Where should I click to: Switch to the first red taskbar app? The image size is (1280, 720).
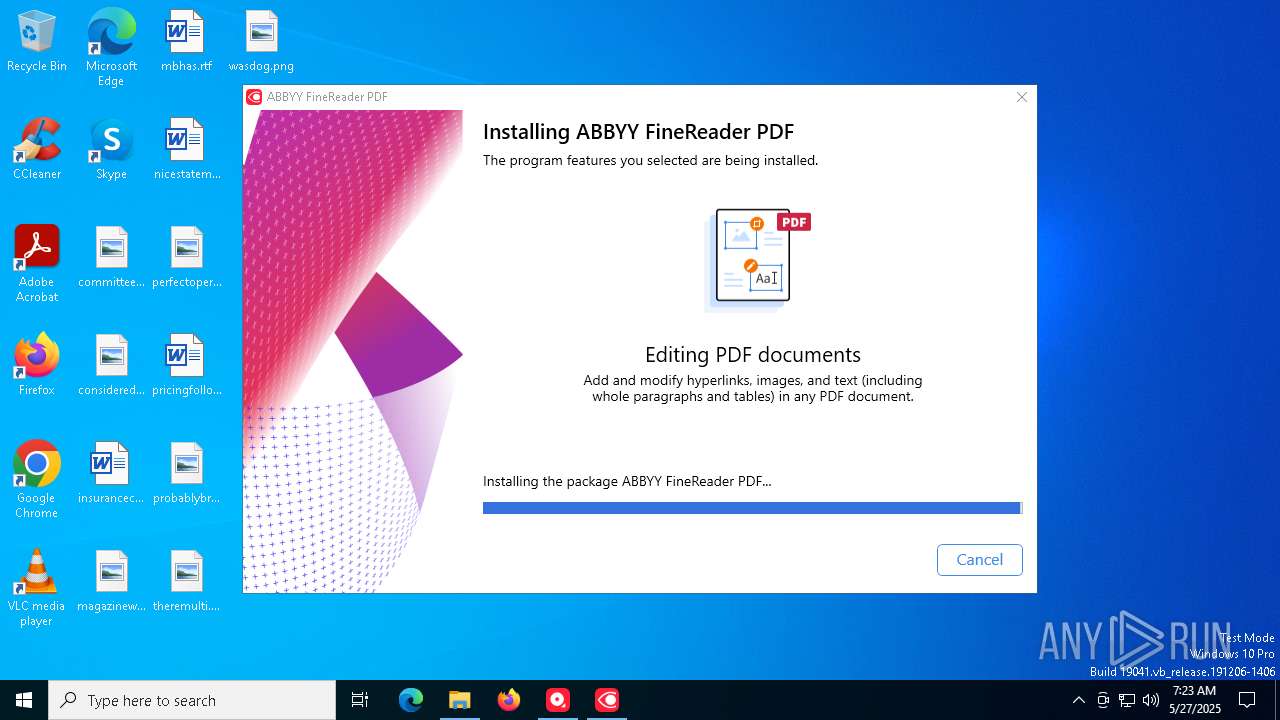(x=558, y=700)
